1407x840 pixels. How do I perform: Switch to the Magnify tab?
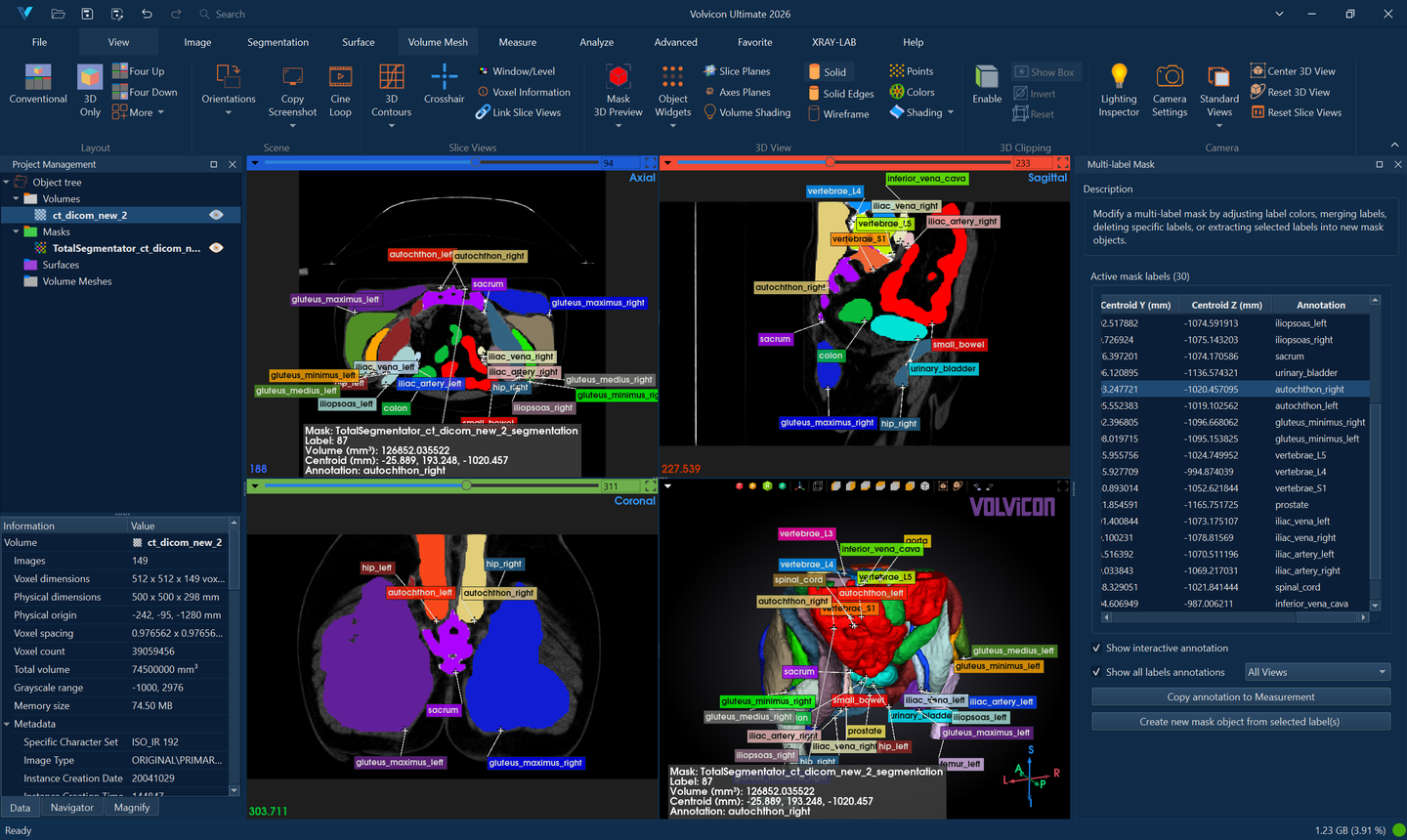[132, 808]
